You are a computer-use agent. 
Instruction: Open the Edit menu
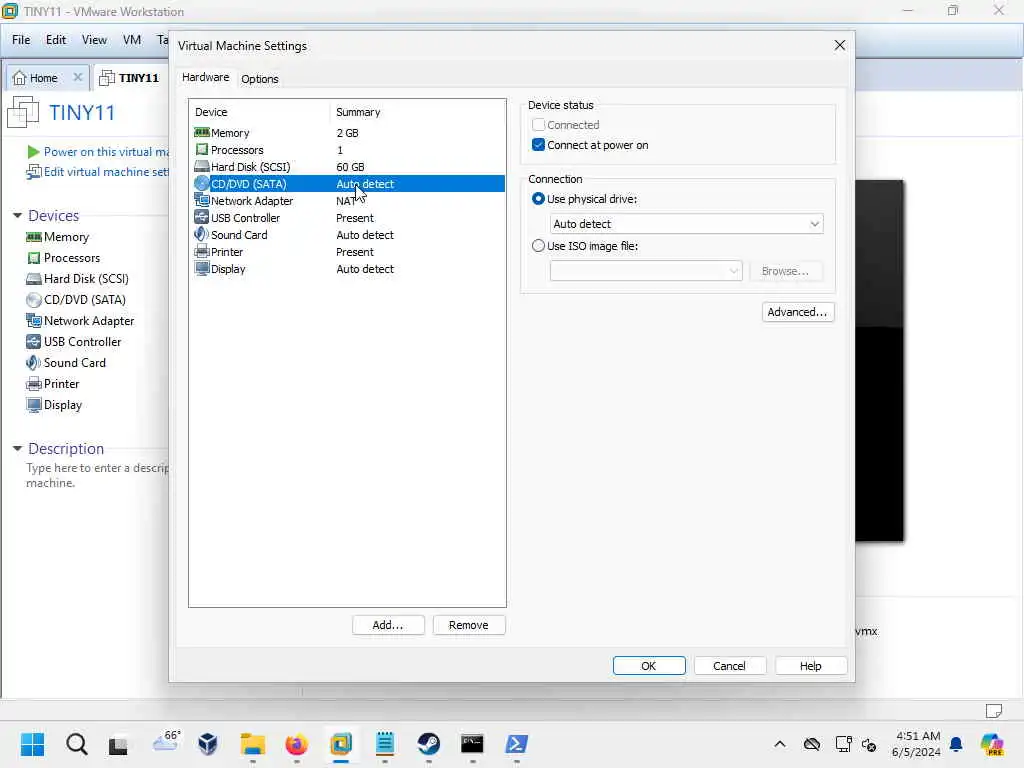[56, 40]
